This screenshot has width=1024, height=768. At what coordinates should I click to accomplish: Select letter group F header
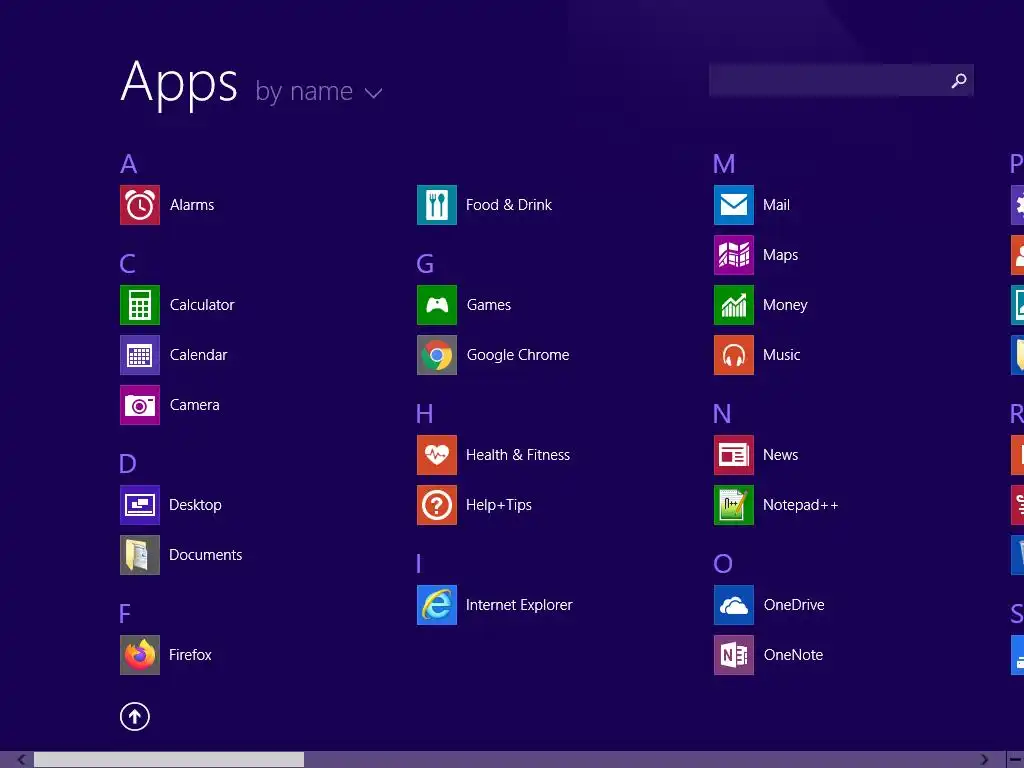point(125,614)
